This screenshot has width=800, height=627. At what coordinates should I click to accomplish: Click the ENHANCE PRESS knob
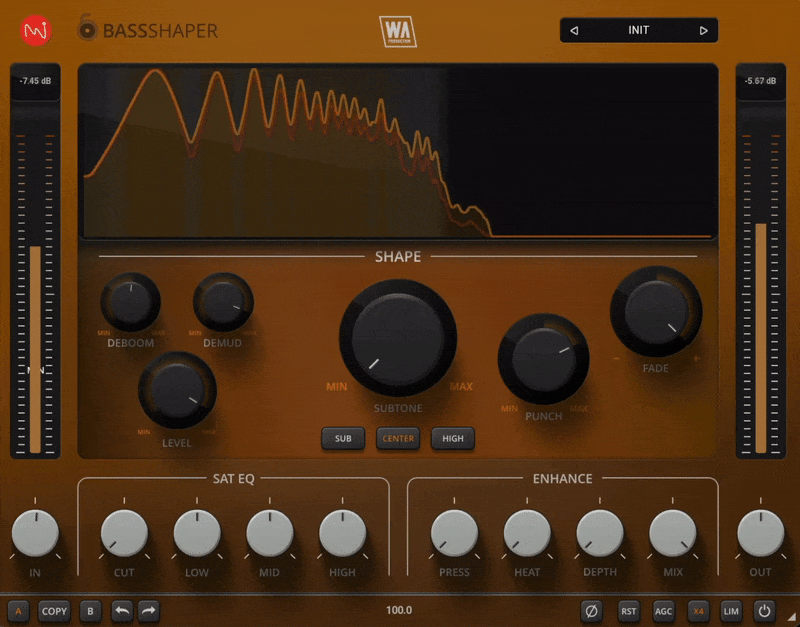(x=454, y=533)
